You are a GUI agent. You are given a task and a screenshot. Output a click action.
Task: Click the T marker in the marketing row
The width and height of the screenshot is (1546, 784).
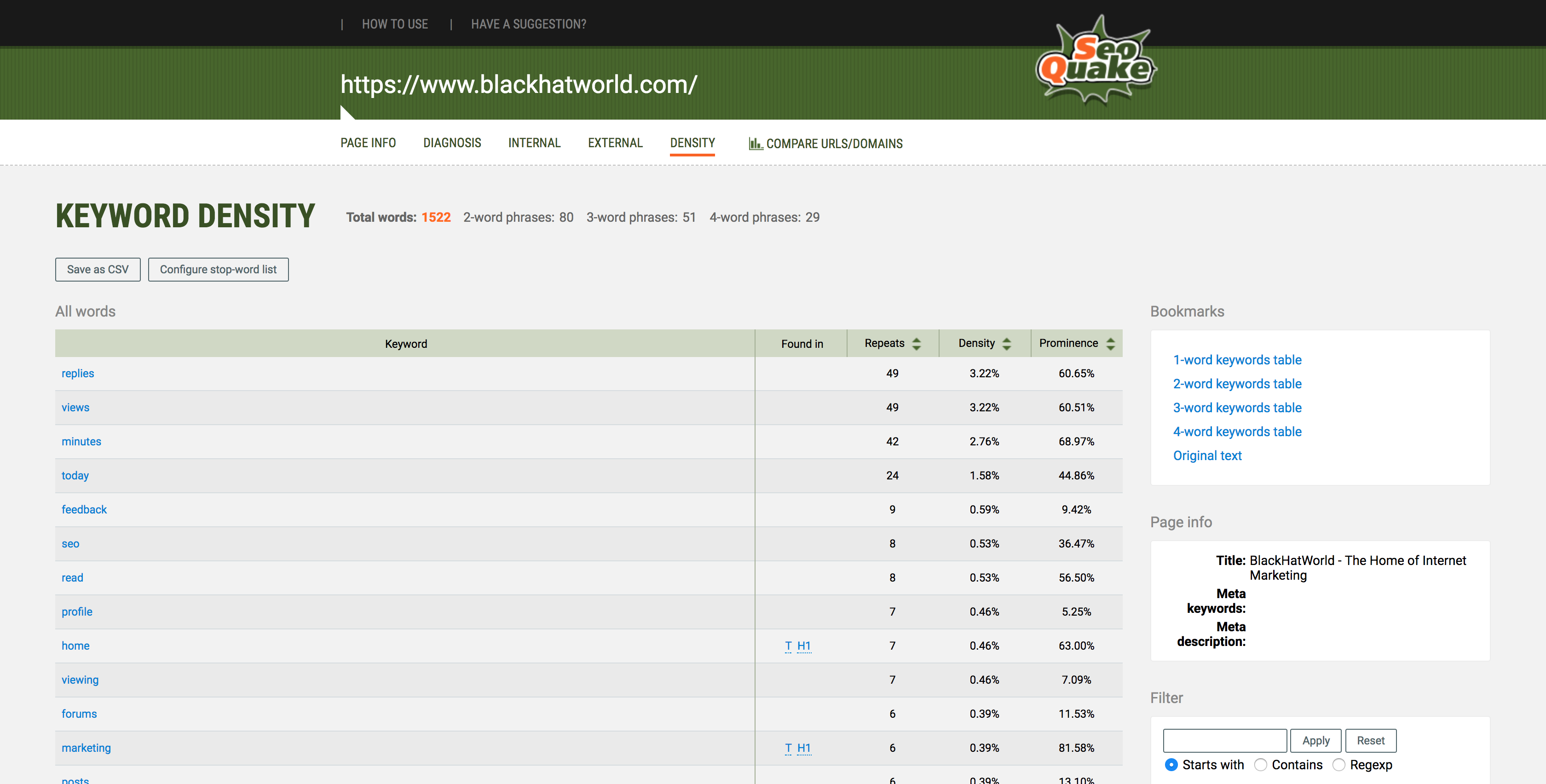[x=788, y=748]
